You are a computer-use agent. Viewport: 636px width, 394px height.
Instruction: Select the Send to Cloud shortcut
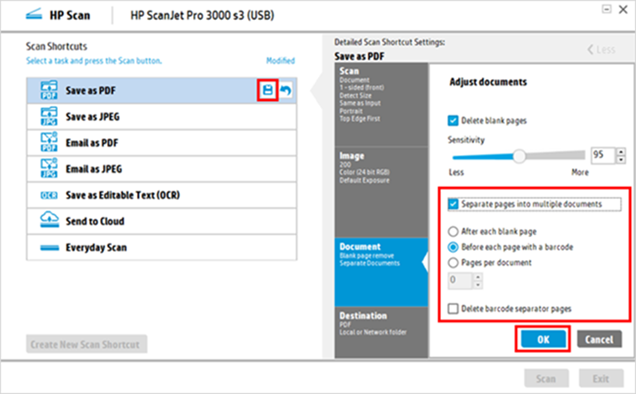tap(161, 221)
